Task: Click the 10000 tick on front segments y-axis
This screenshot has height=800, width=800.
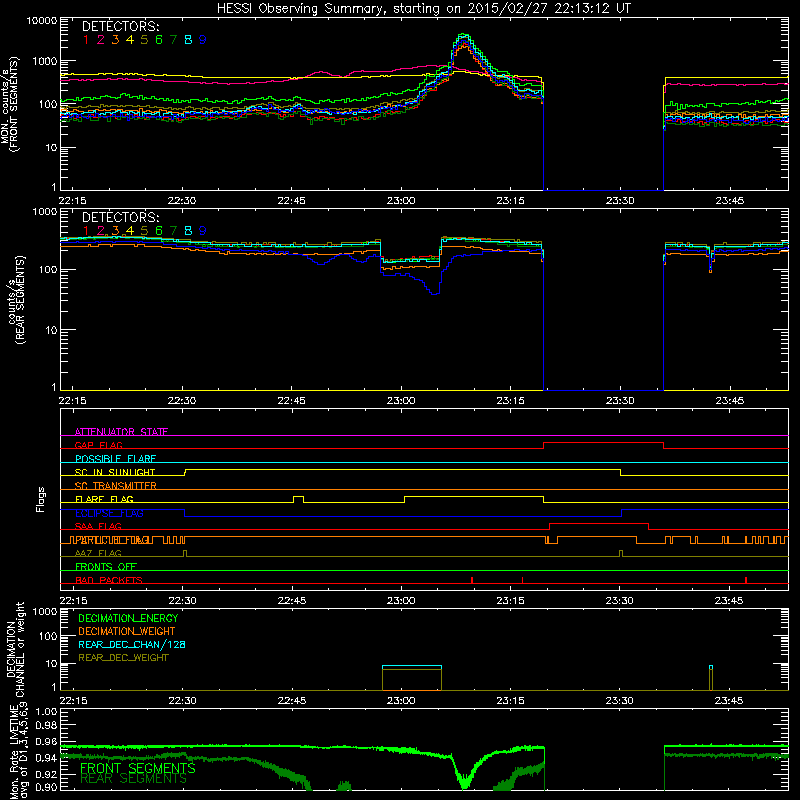Action: [x=42, y=21]
